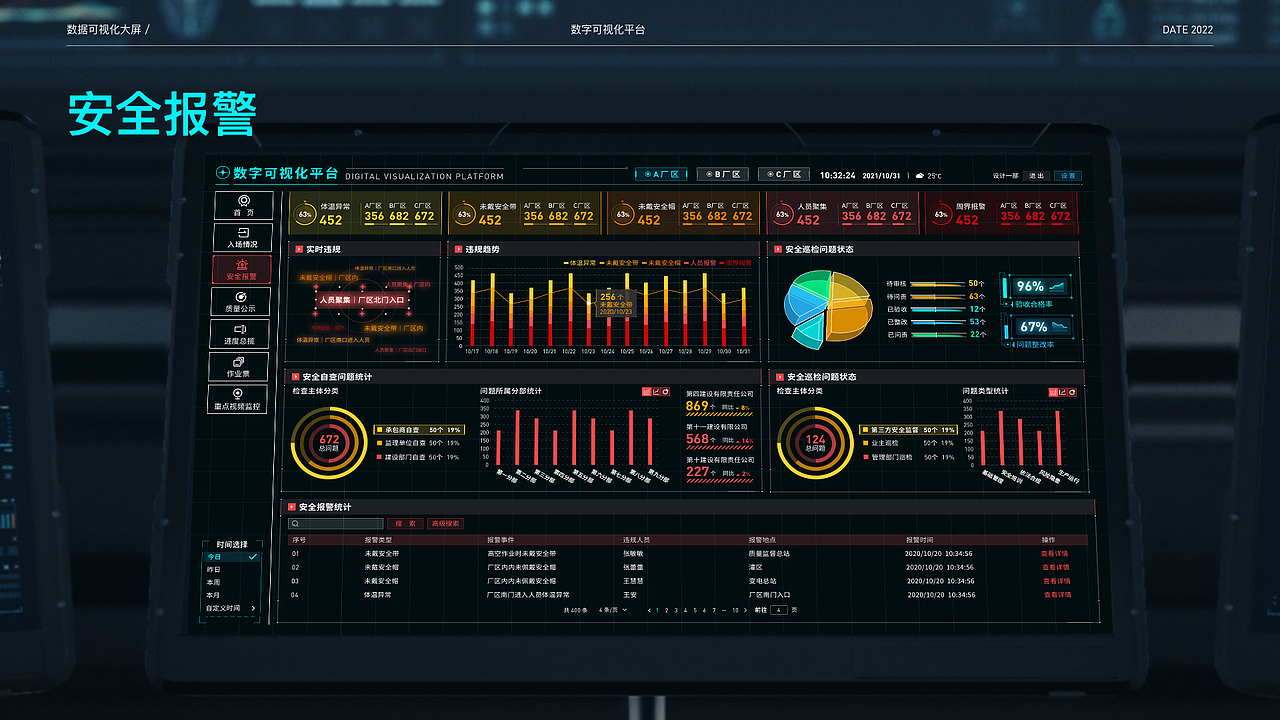Click the magnifier icon in search box

pyautogui.click(x=295, y=524)
